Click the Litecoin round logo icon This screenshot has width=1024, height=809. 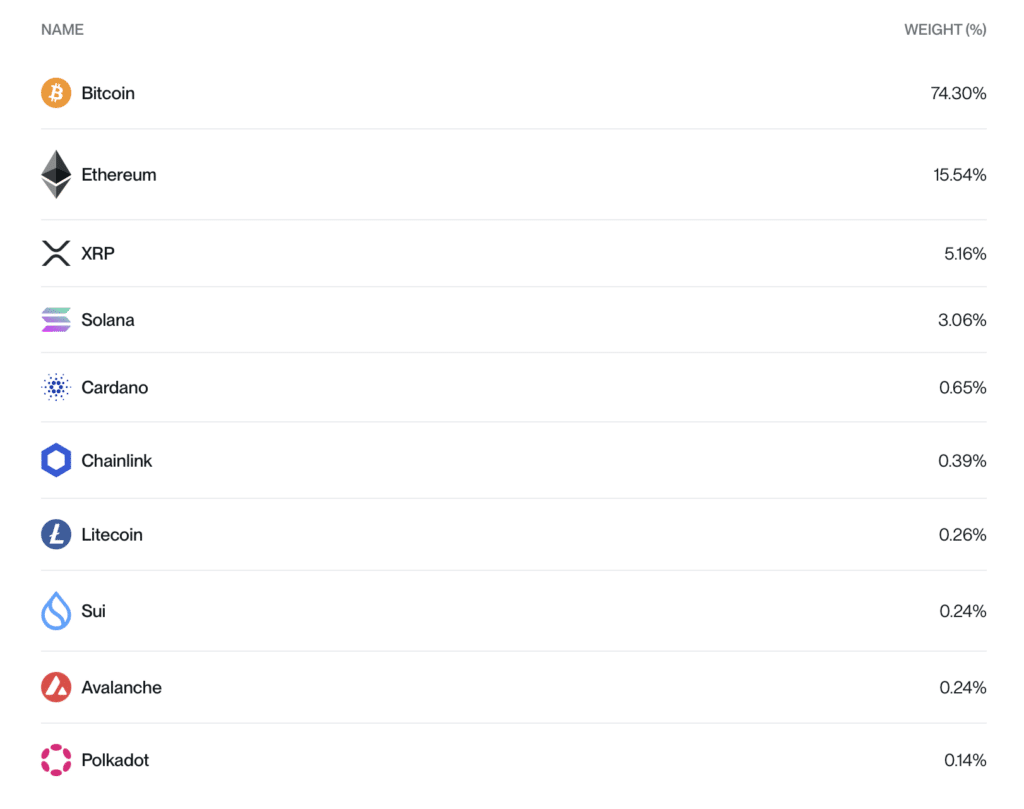56,534
